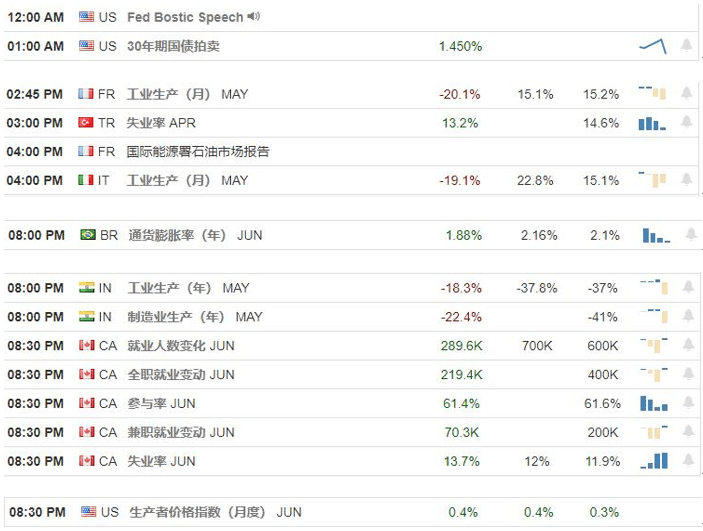Click the Turkey flag icon

(x=86, y=122)
